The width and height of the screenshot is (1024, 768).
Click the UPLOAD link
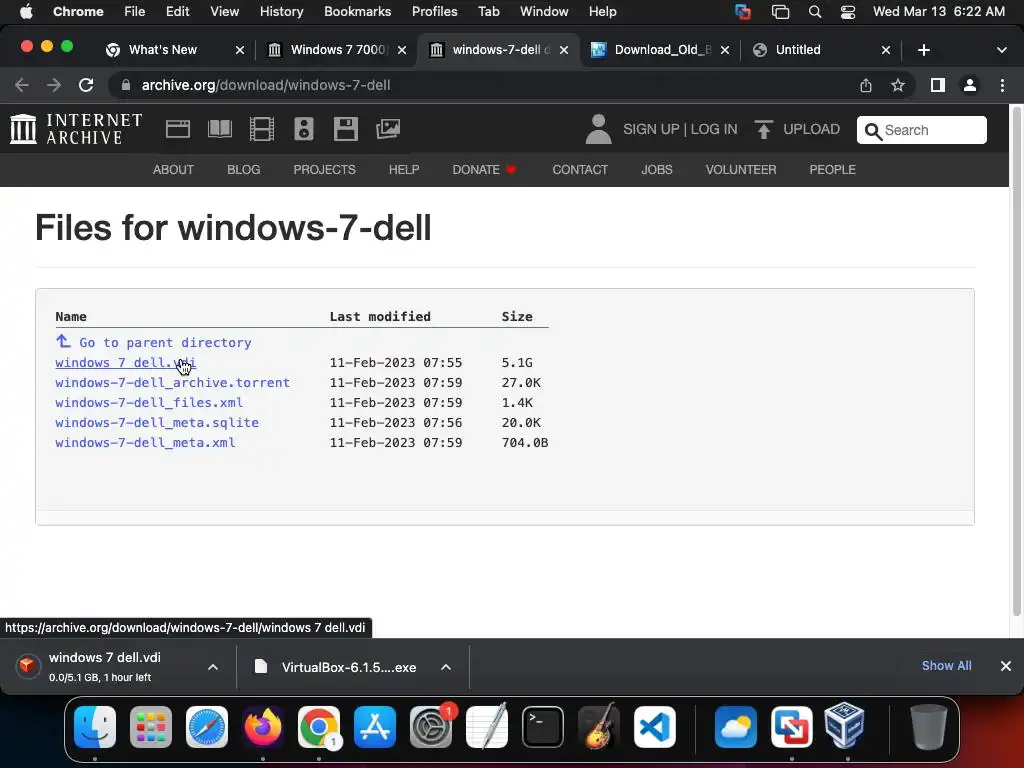coord(811,129)
